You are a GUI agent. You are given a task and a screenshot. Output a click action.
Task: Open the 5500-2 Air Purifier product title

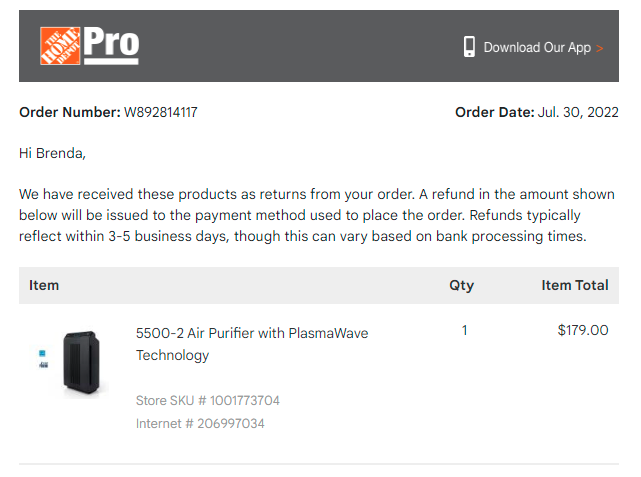click(252, 344)
